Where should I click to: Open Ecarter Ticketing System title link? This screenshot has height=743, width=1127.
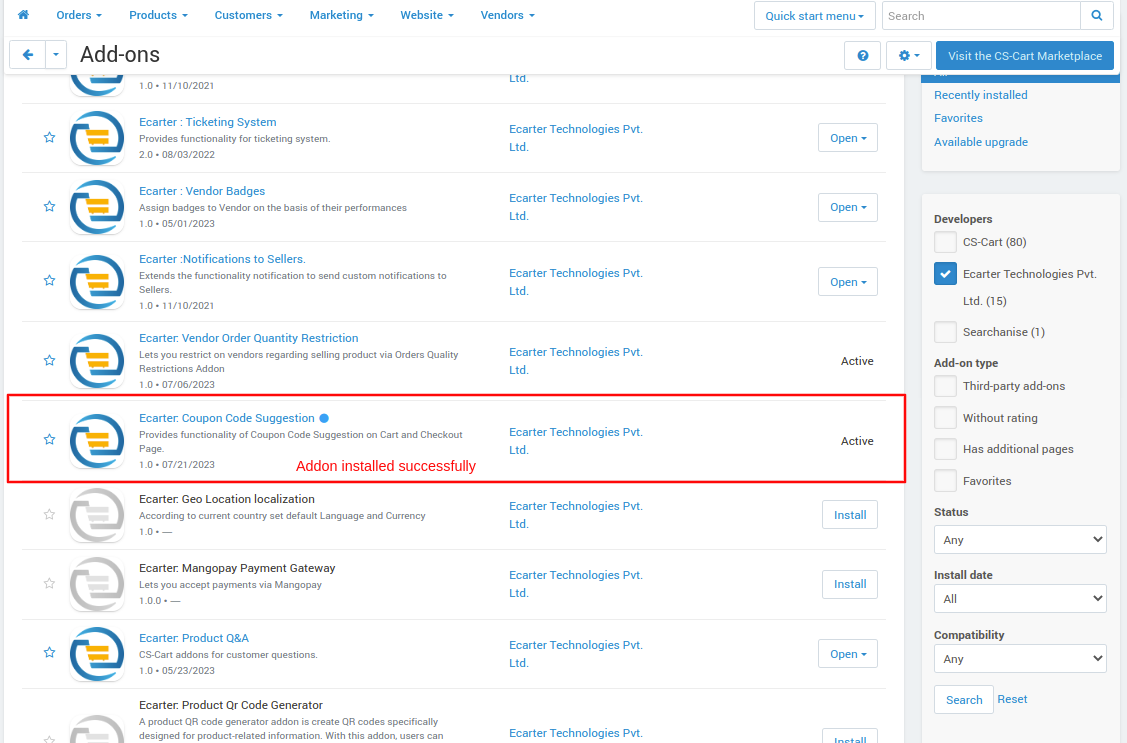click(208, 122)
